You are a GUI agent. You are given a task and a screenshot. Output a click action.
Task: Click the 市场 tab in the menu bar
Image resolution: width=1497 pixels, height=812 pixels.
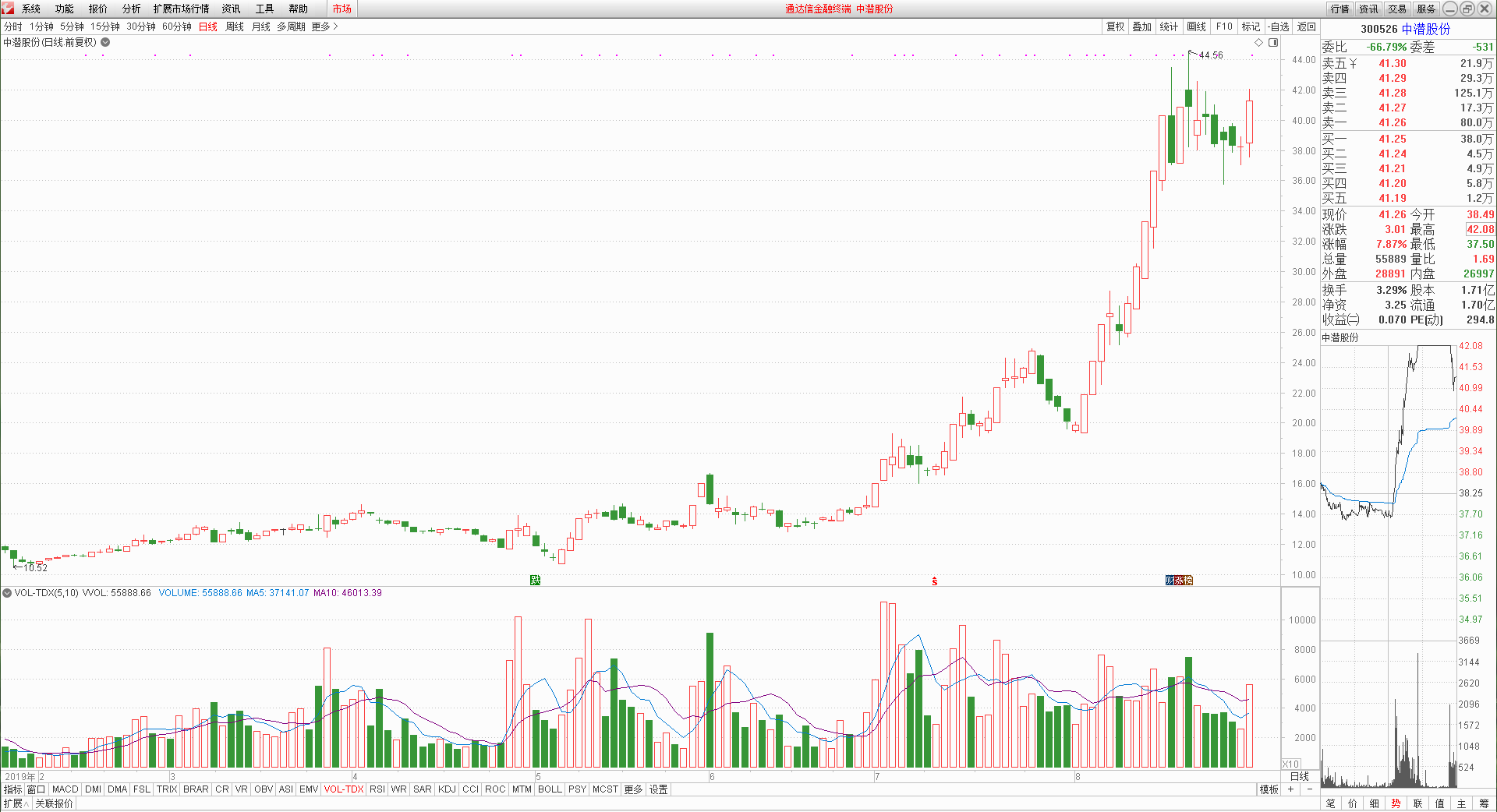(x=342, y=9)
